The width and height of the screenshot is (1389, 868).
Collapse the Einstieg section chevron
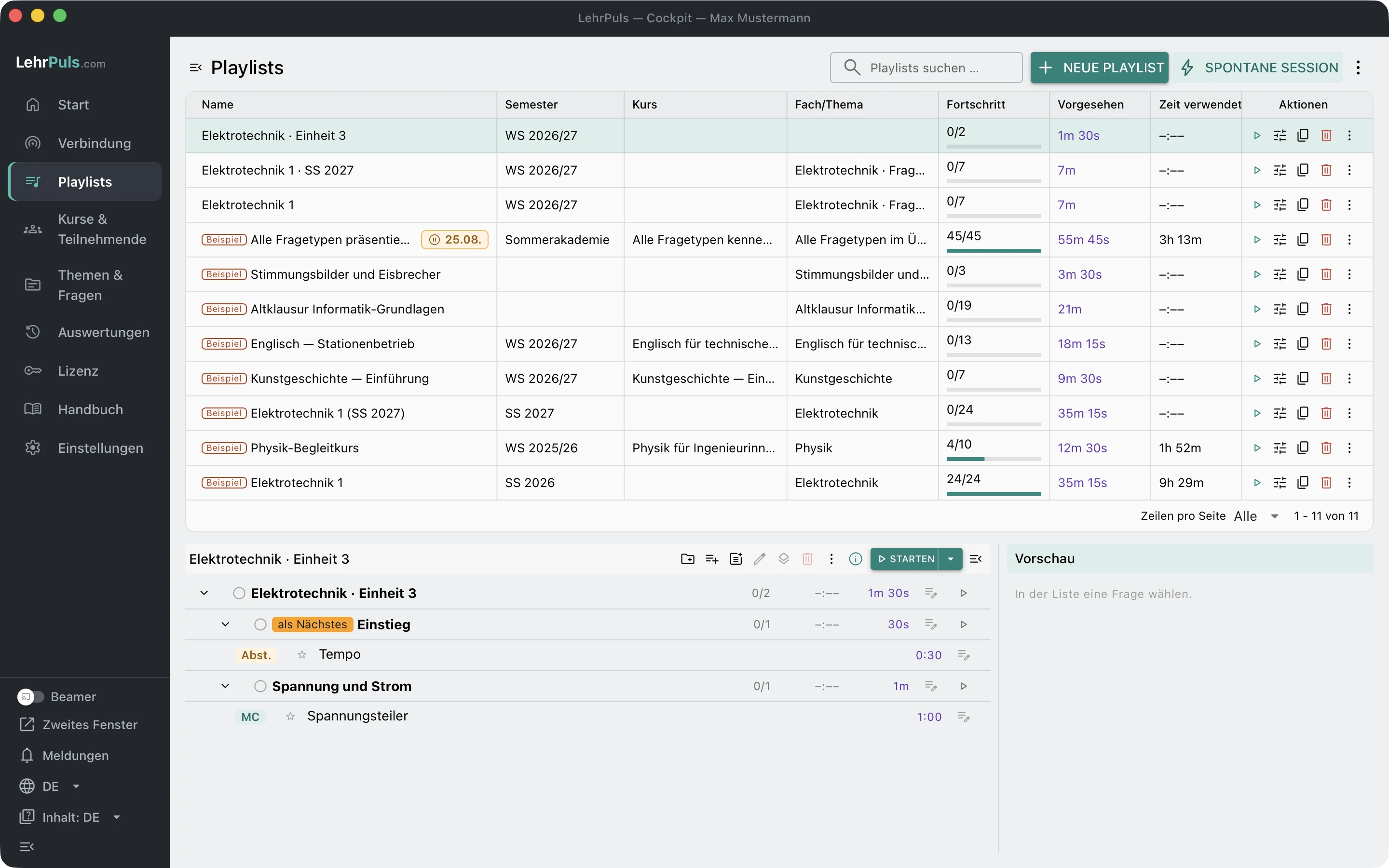coord(226,624)
